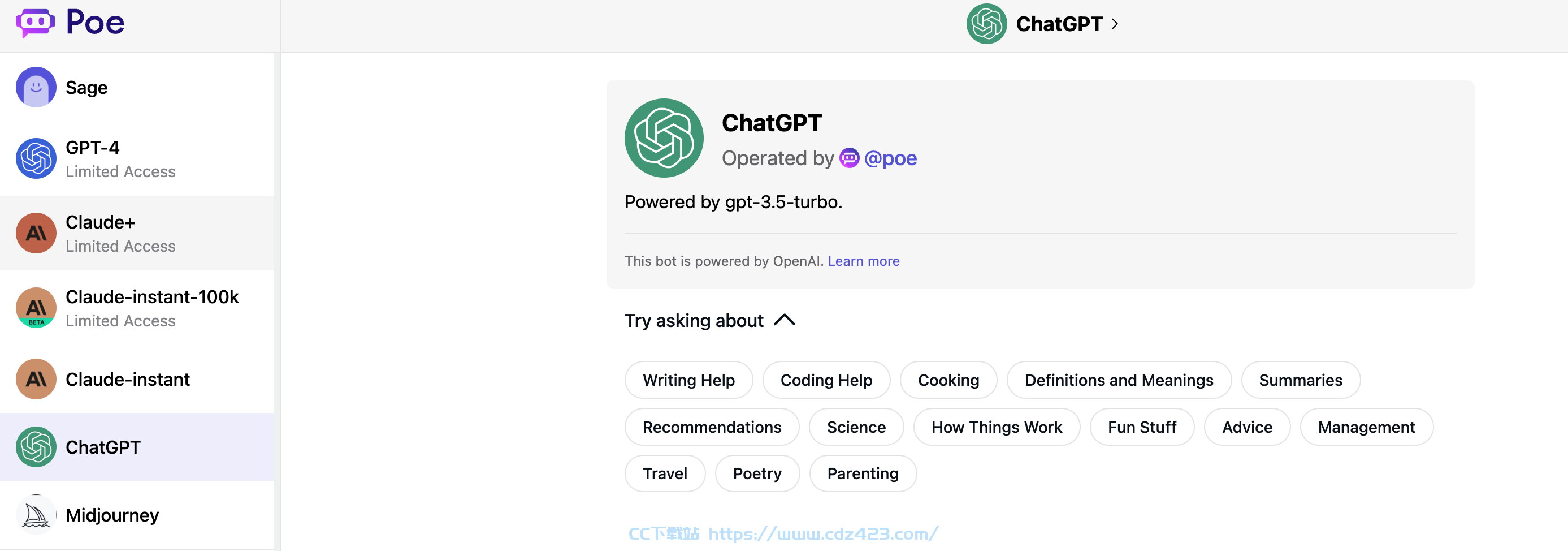The width and height of the screenshot is (1568, 551).
Task: Click the Poe logo icon
Action: [35, 23]
